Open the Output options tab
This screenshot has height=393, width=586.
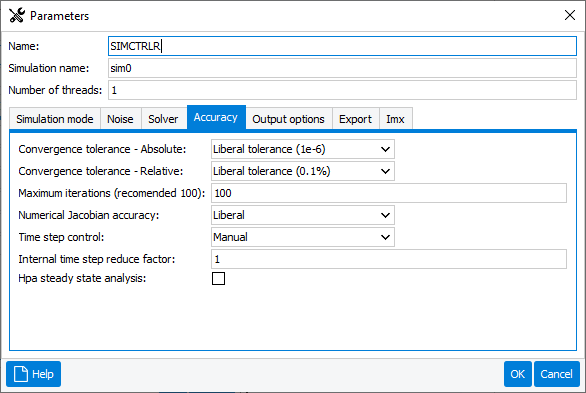(x=289, y=119)
